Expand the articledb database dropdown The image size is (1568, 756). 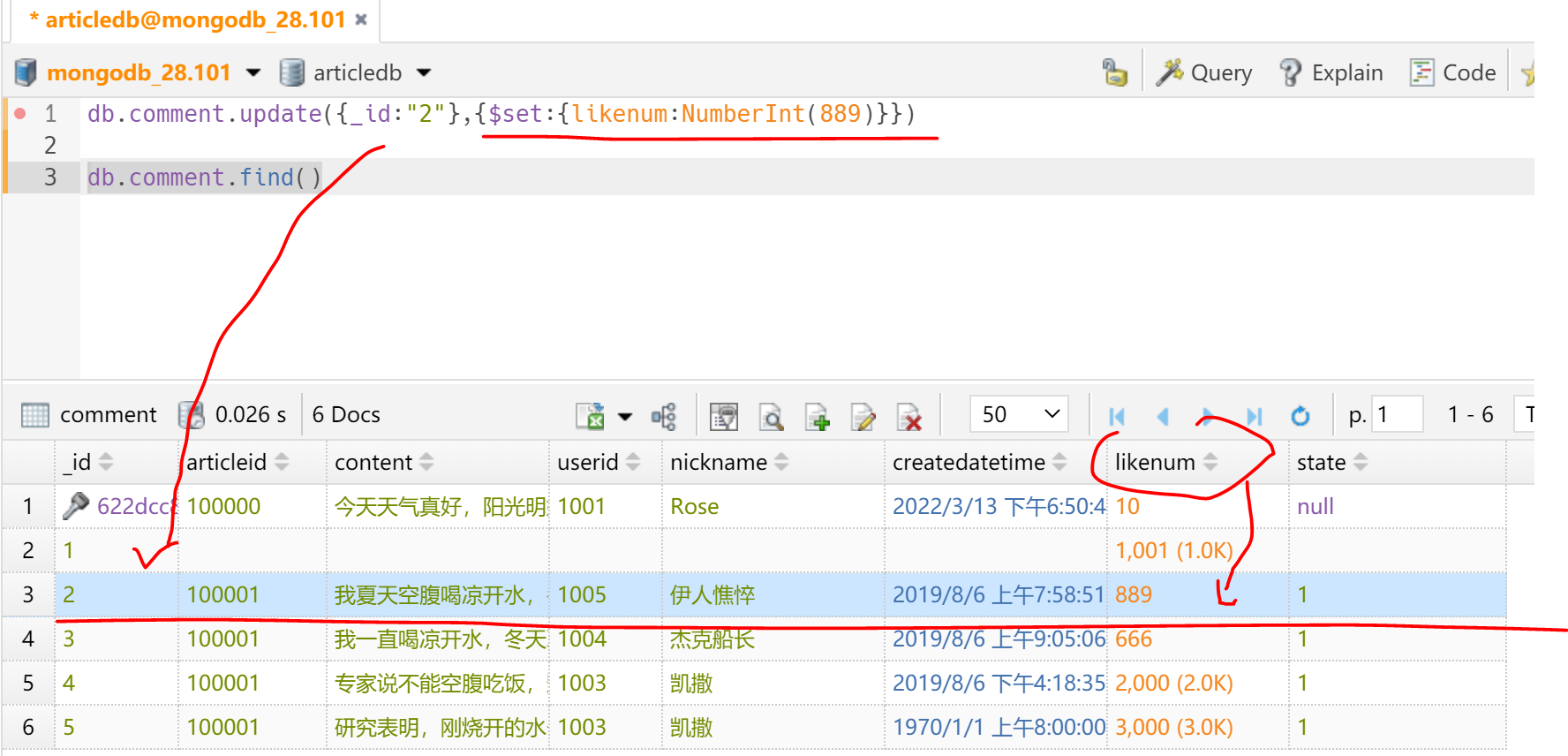tap(424, 72)
